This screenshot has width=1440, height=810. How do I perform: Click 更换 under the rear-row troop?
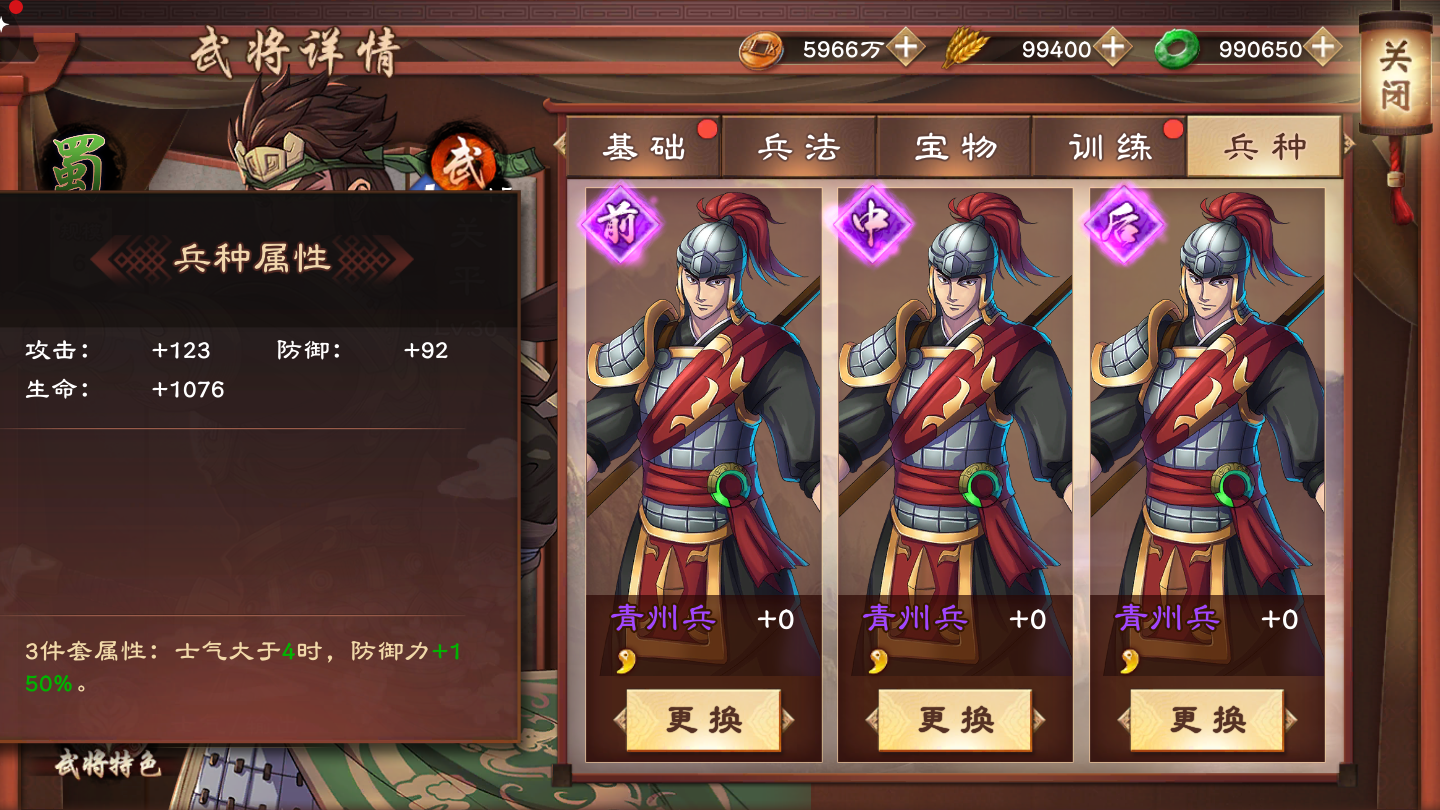pyautogui.click(x=1207, y=720)
